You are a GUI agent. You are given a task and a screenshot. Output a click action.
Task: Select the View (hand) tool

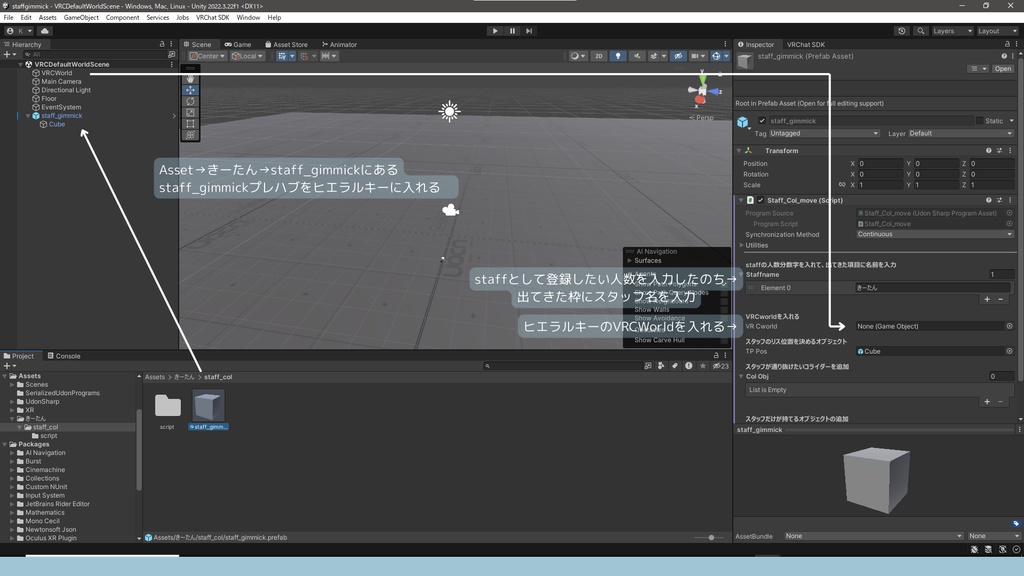pos(190,80)
